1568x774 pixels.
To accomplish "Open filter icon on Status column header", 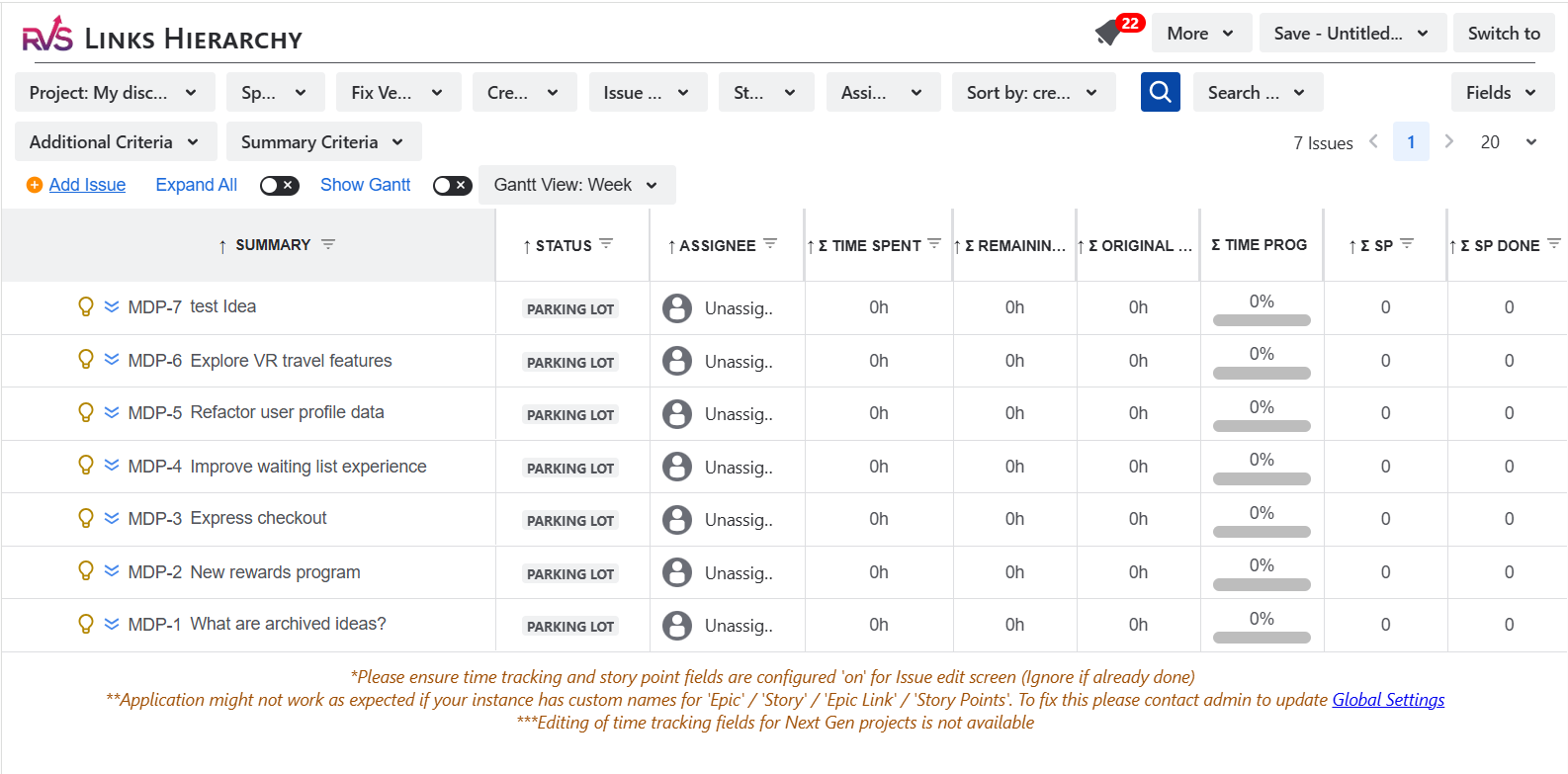I will pyautogui.click(x=606, y=243).
